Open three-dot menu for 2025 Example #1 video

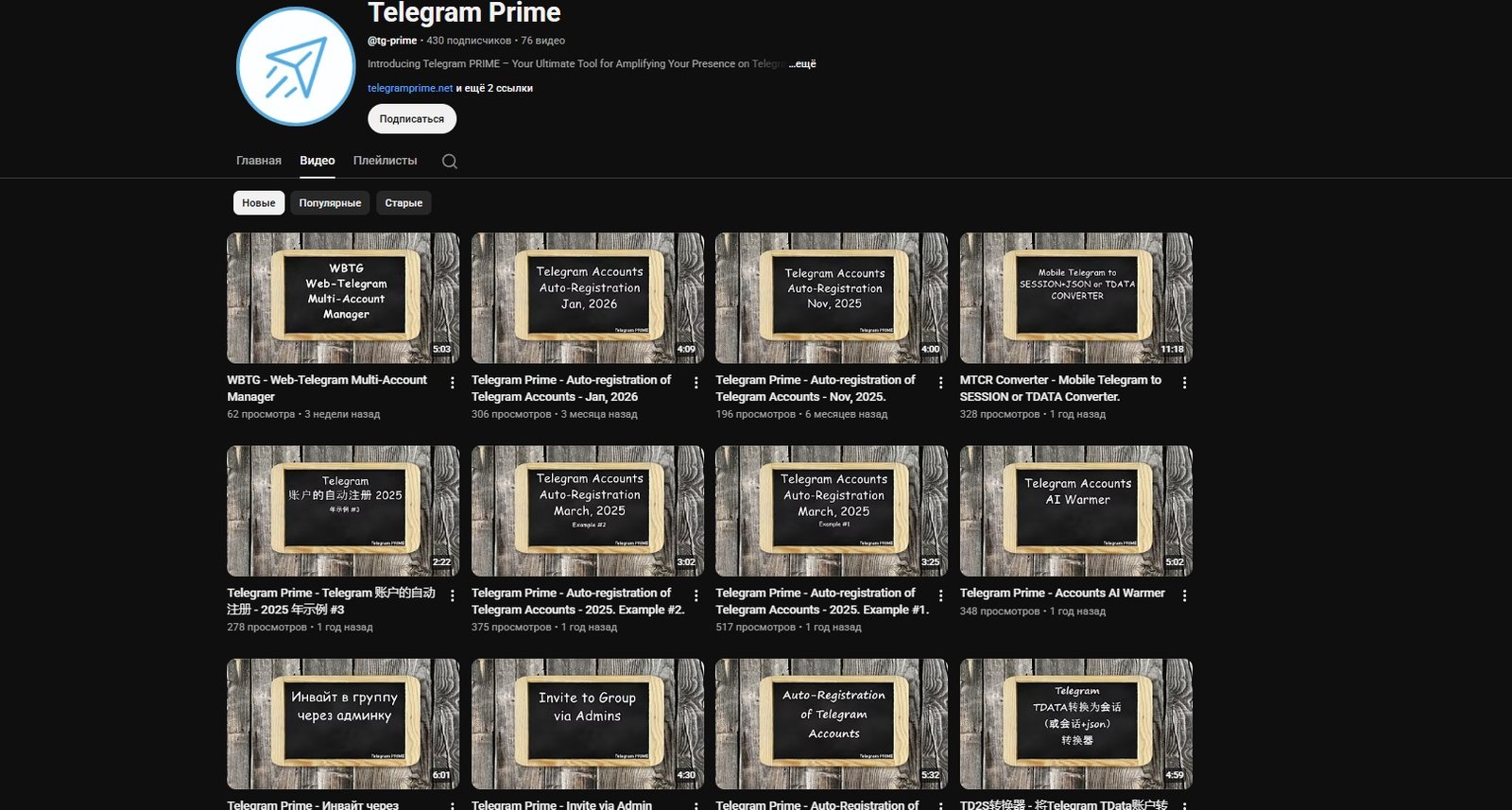(940, 595)
